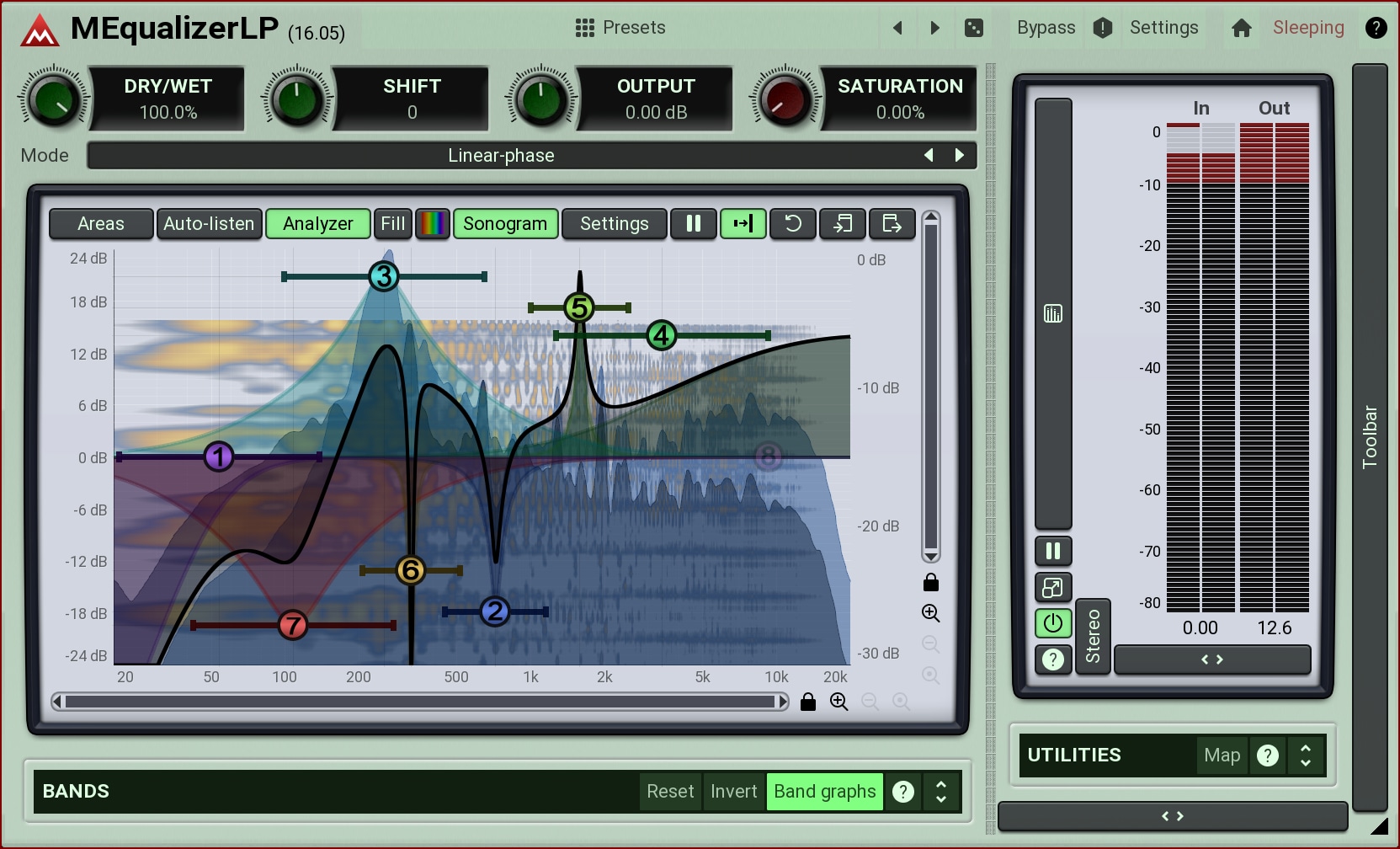
Task: Select band 7 node
Action: pyautogui.click(x=293, y=625)
